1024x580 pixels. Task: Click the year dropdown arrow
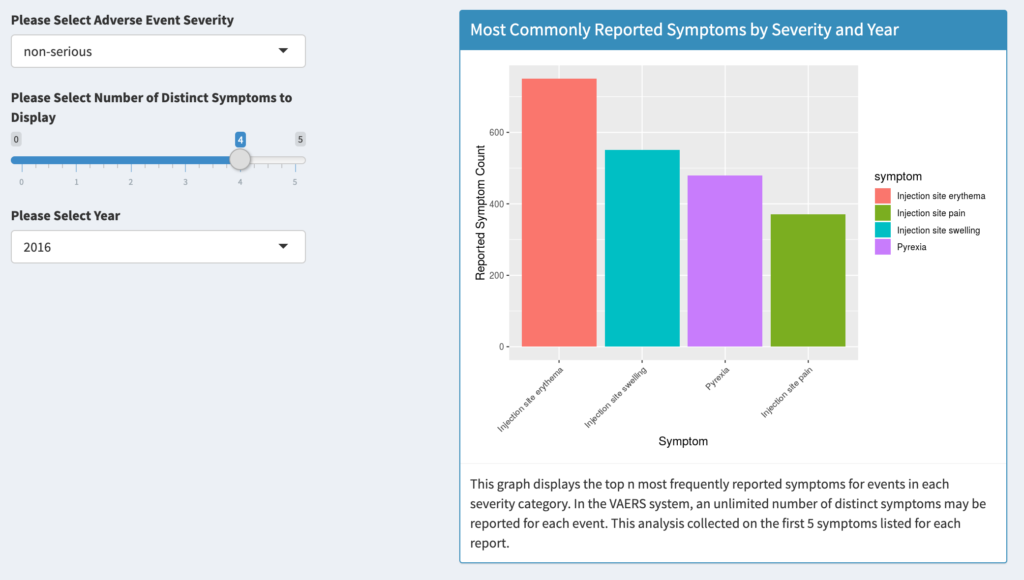pos(283,246)
